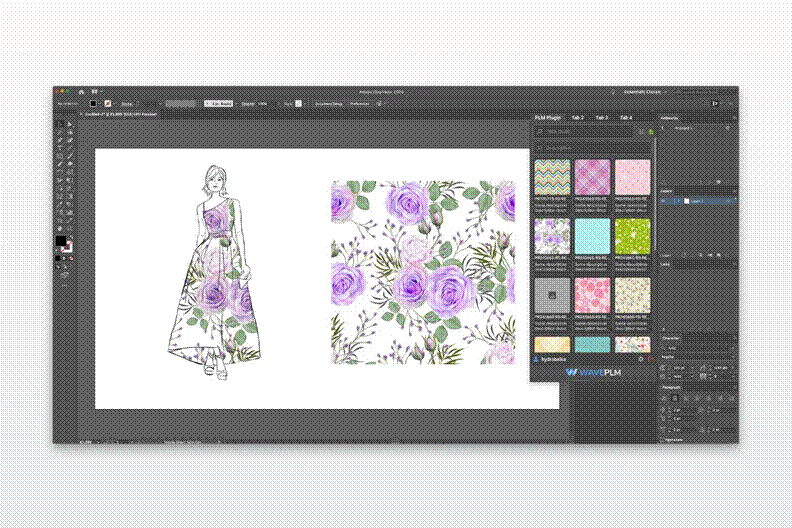Select the Direct Selection tool
This screenshot has width=792, height=528.
click(71, 124)
